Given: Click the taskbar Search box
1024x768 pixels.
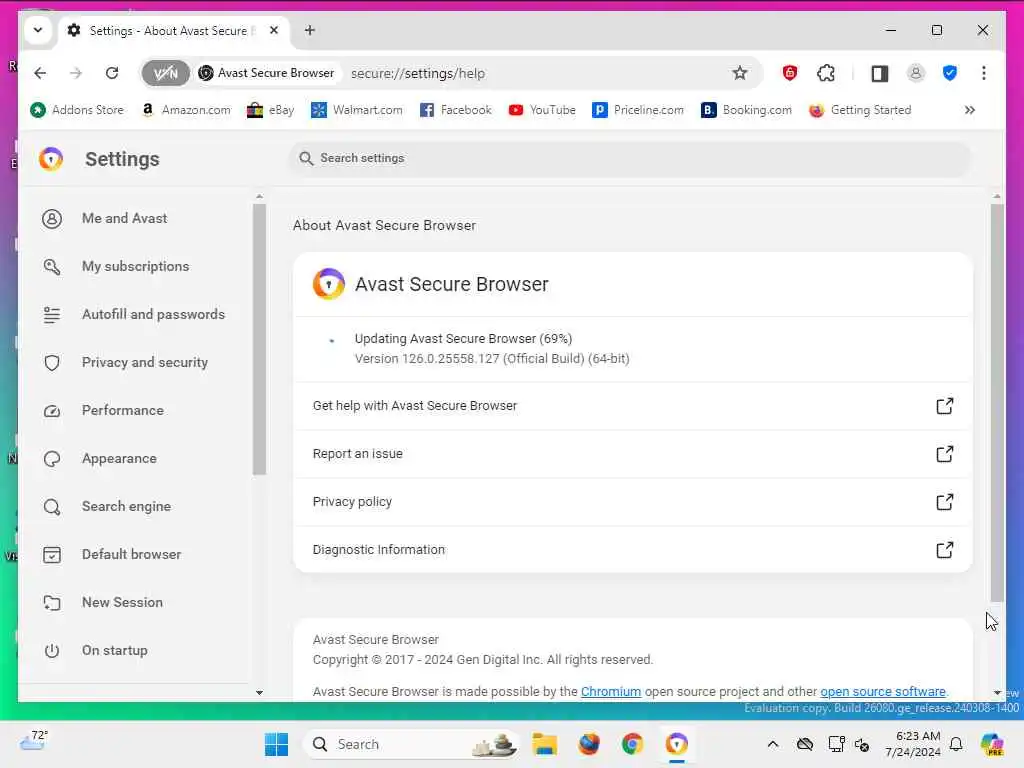Looking at the screenshot, I should click(x=413, y=744).
